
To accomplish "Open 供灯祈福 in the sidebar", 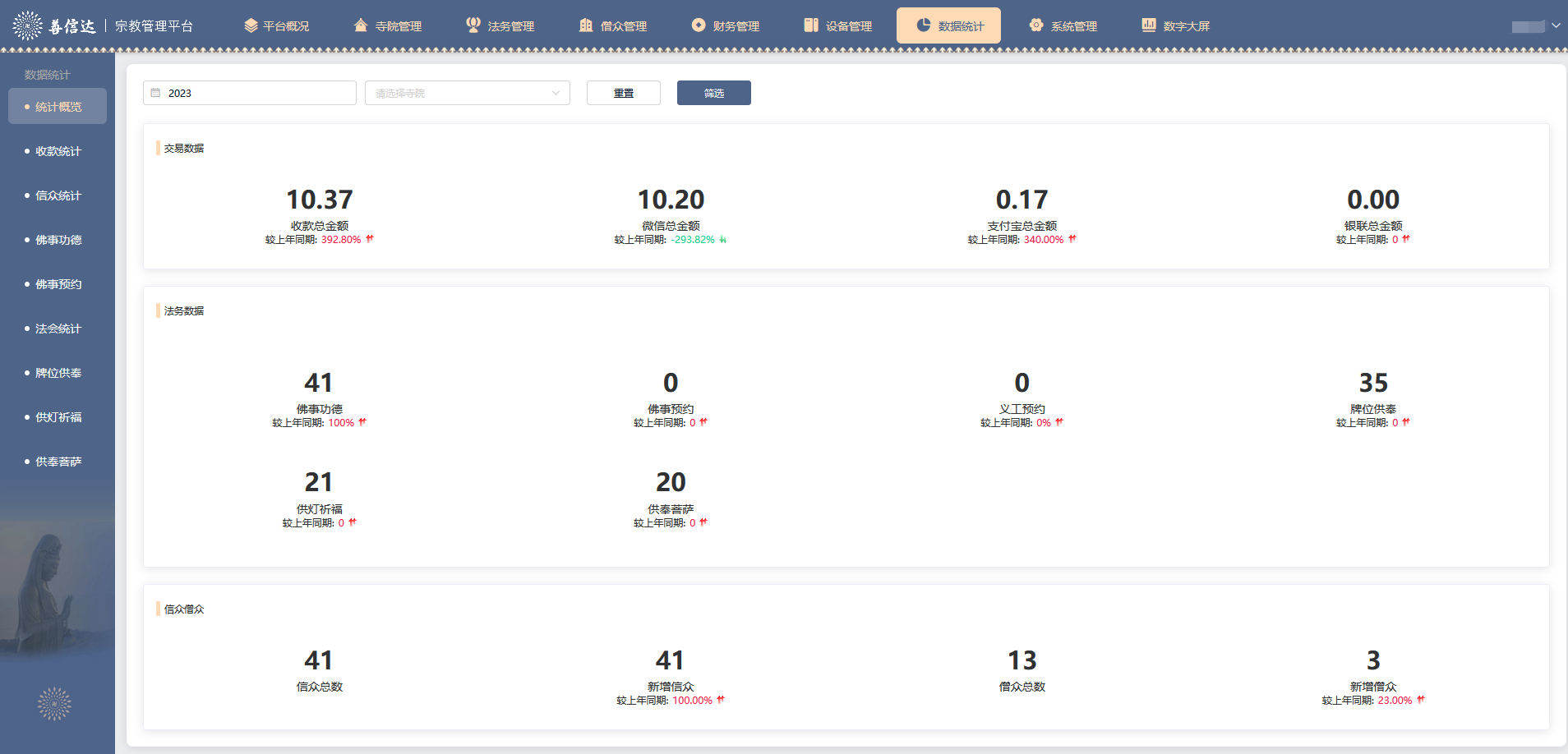I will (58, 417).
